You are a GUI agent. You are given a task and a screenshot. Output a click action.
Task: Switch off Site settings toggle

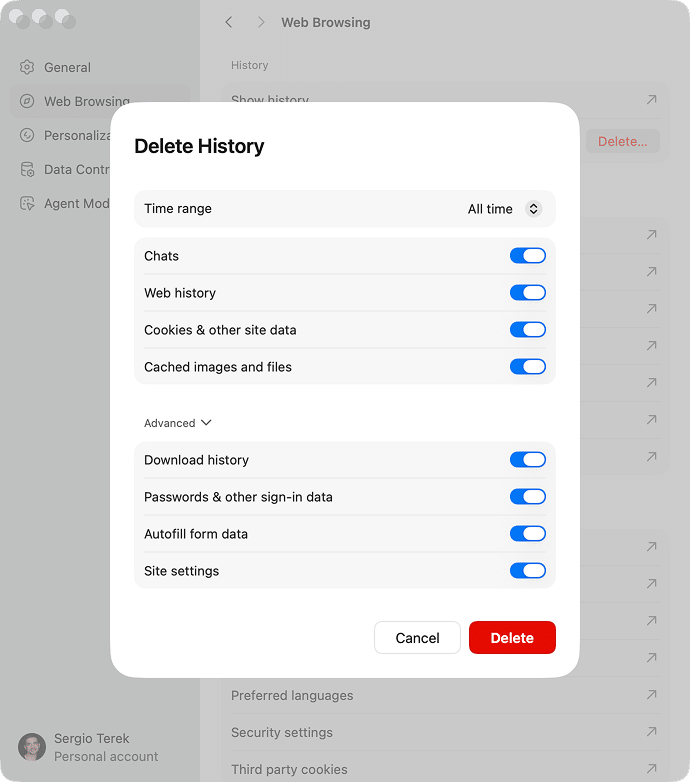point(527,571)
